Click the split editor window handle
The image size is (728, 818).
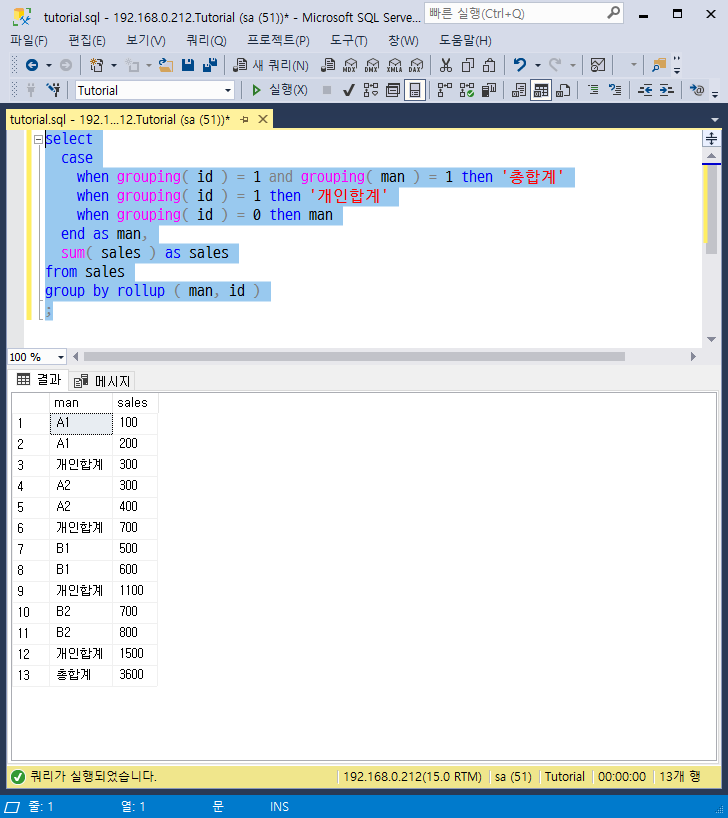click(x=711, y=139)
